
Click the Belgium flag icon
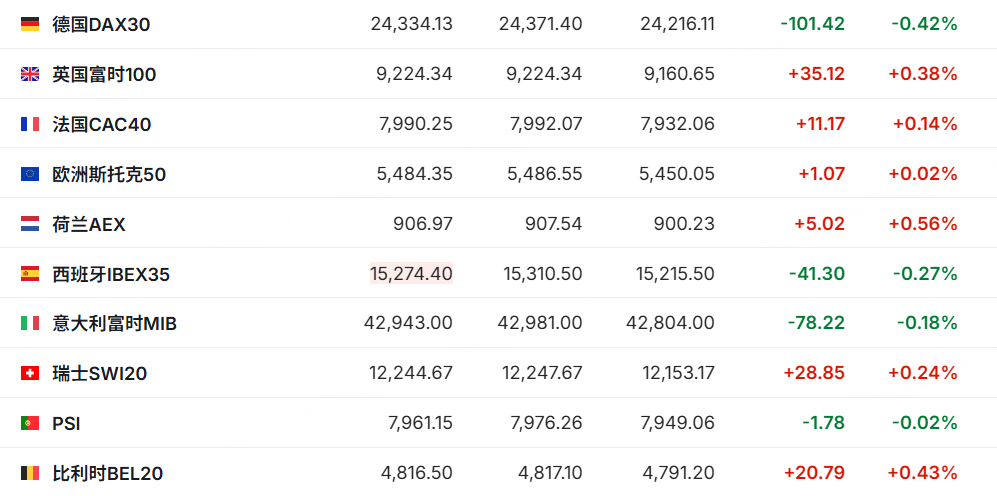click(x=30, y=473)
